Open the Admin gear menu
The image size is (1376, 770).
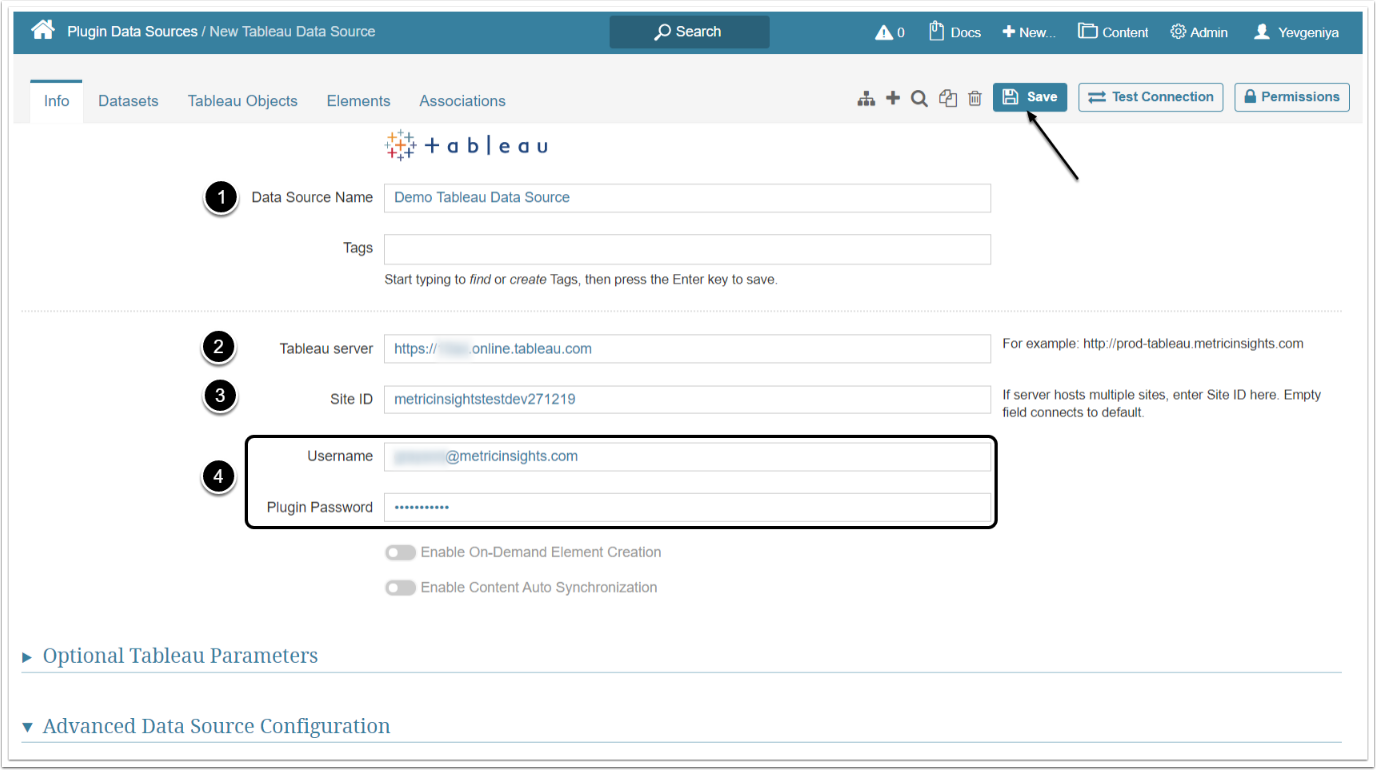click(1199, 32)
